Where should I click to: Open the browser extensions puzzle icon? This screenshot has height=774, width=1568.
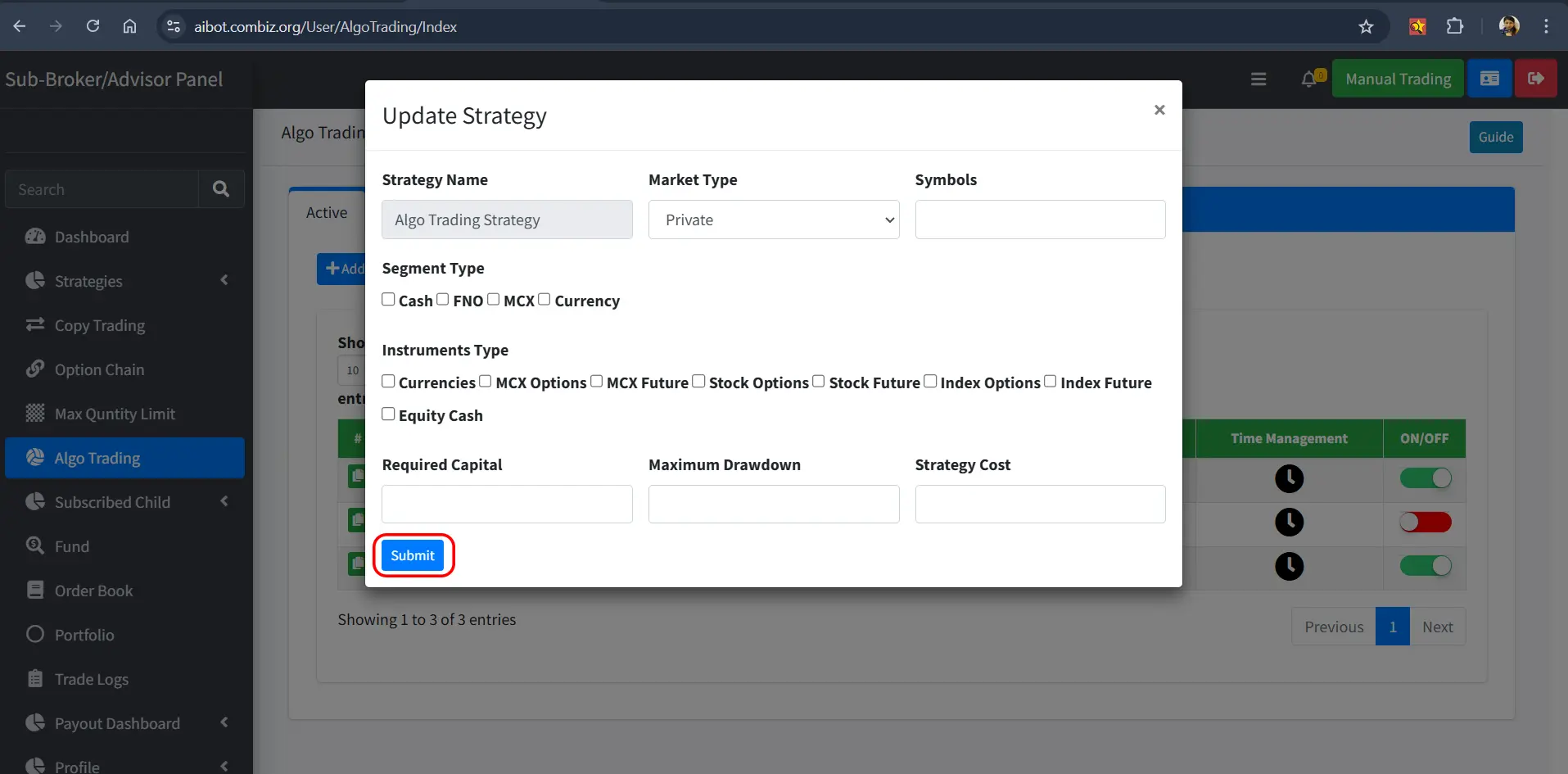(x=1454, y=26)
